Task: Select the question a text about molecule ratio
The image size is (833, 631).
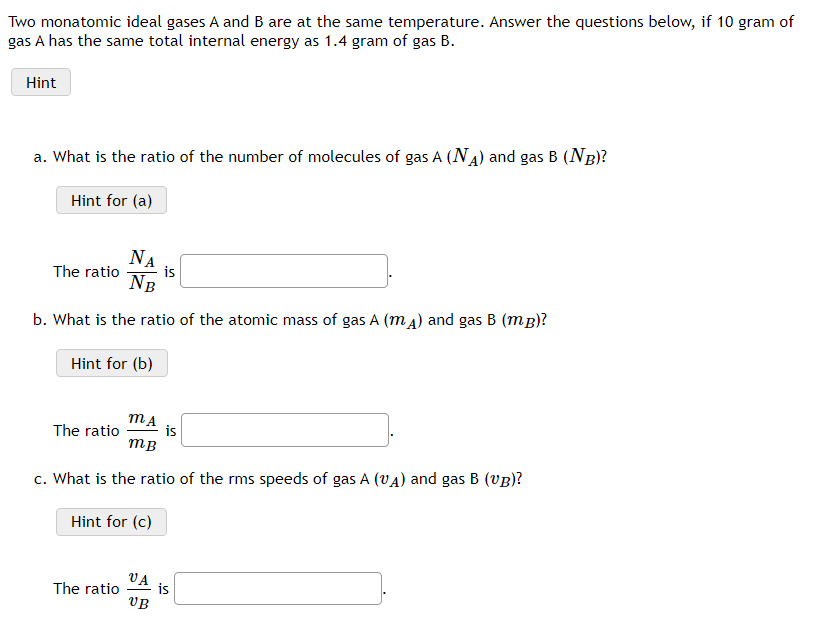Action: coord(323,156)
